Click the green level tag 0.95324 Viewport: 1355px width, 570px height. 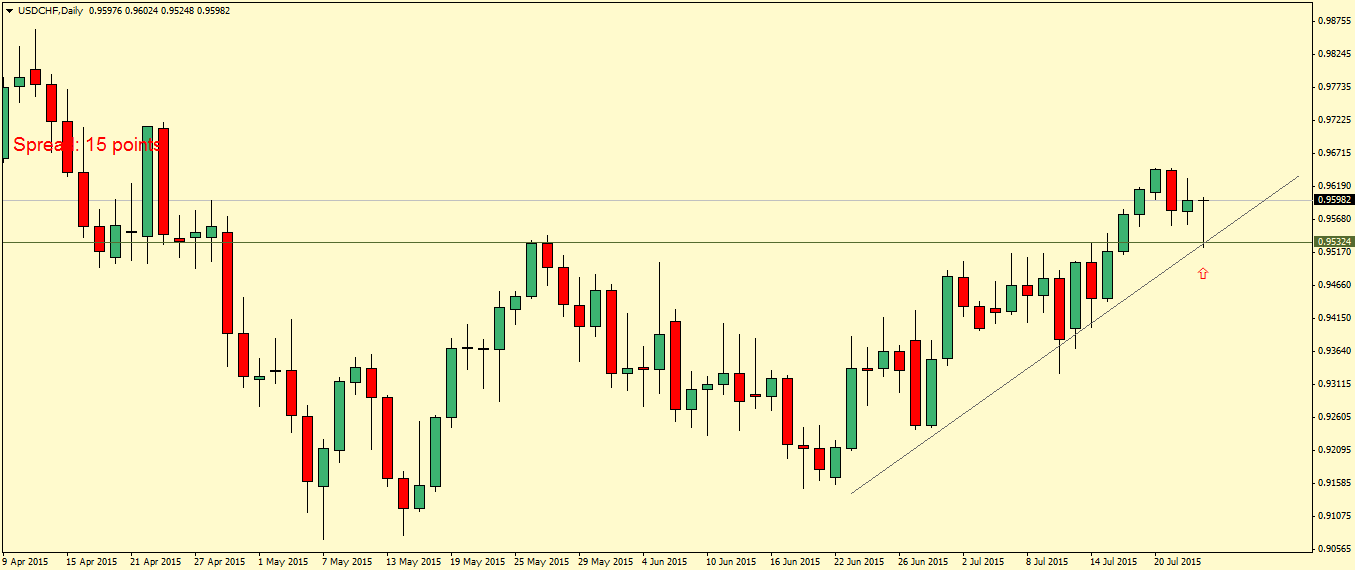pos(1333,242)
